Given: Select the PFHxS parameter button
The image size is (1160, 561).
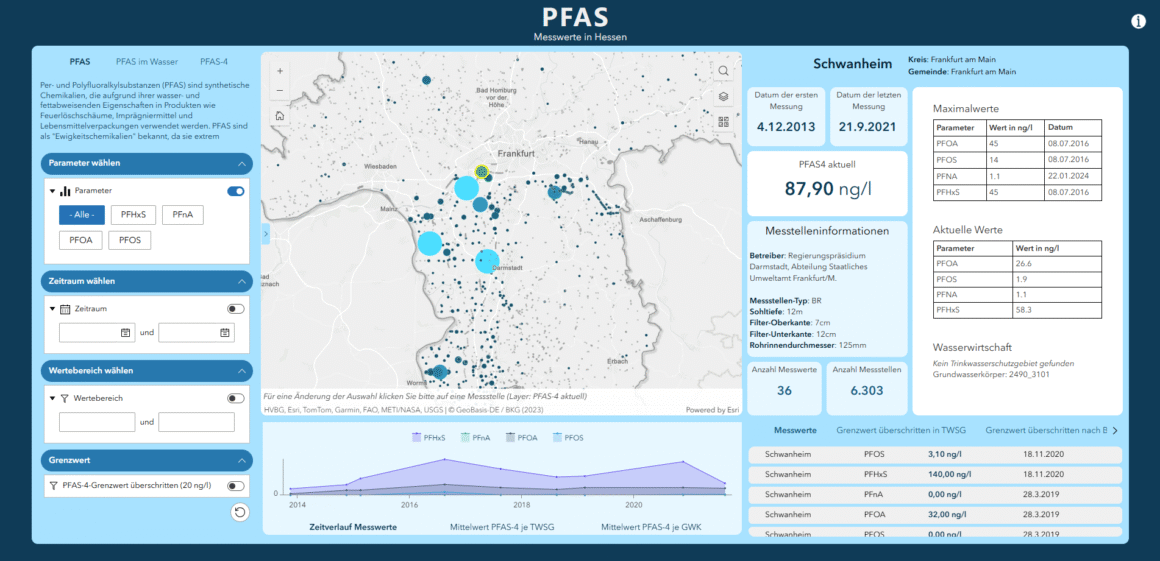Looking at the screenshot, I should tap(133, 215).
